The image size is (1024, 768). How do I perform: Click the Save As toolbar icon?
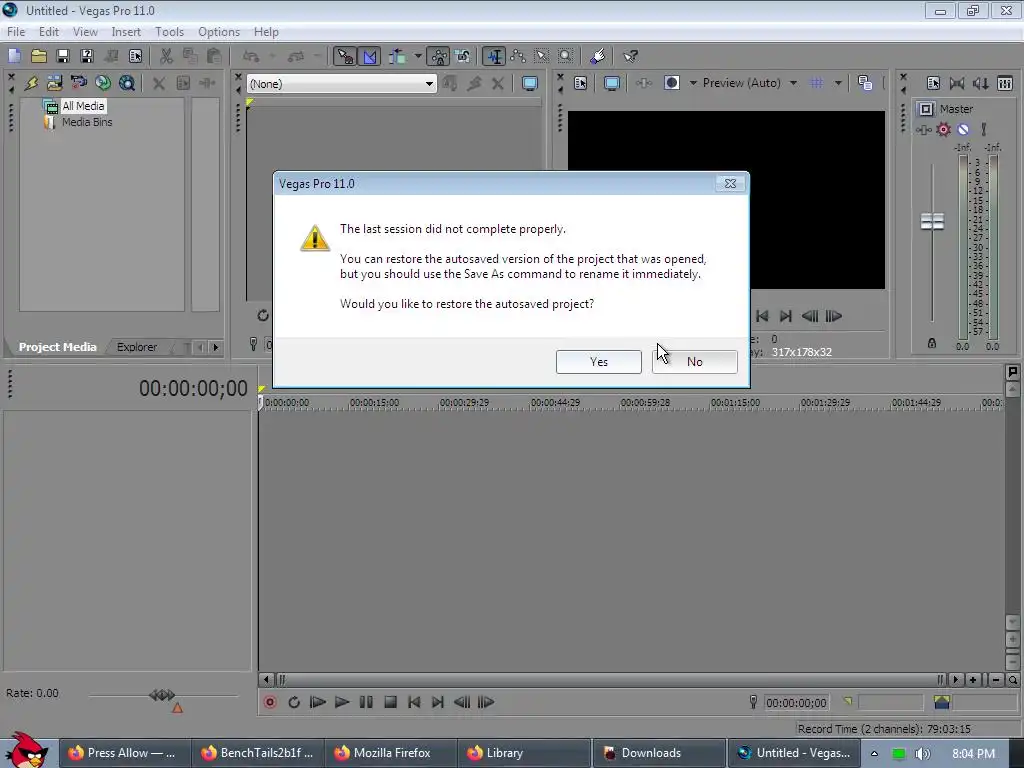click(87, 56)
